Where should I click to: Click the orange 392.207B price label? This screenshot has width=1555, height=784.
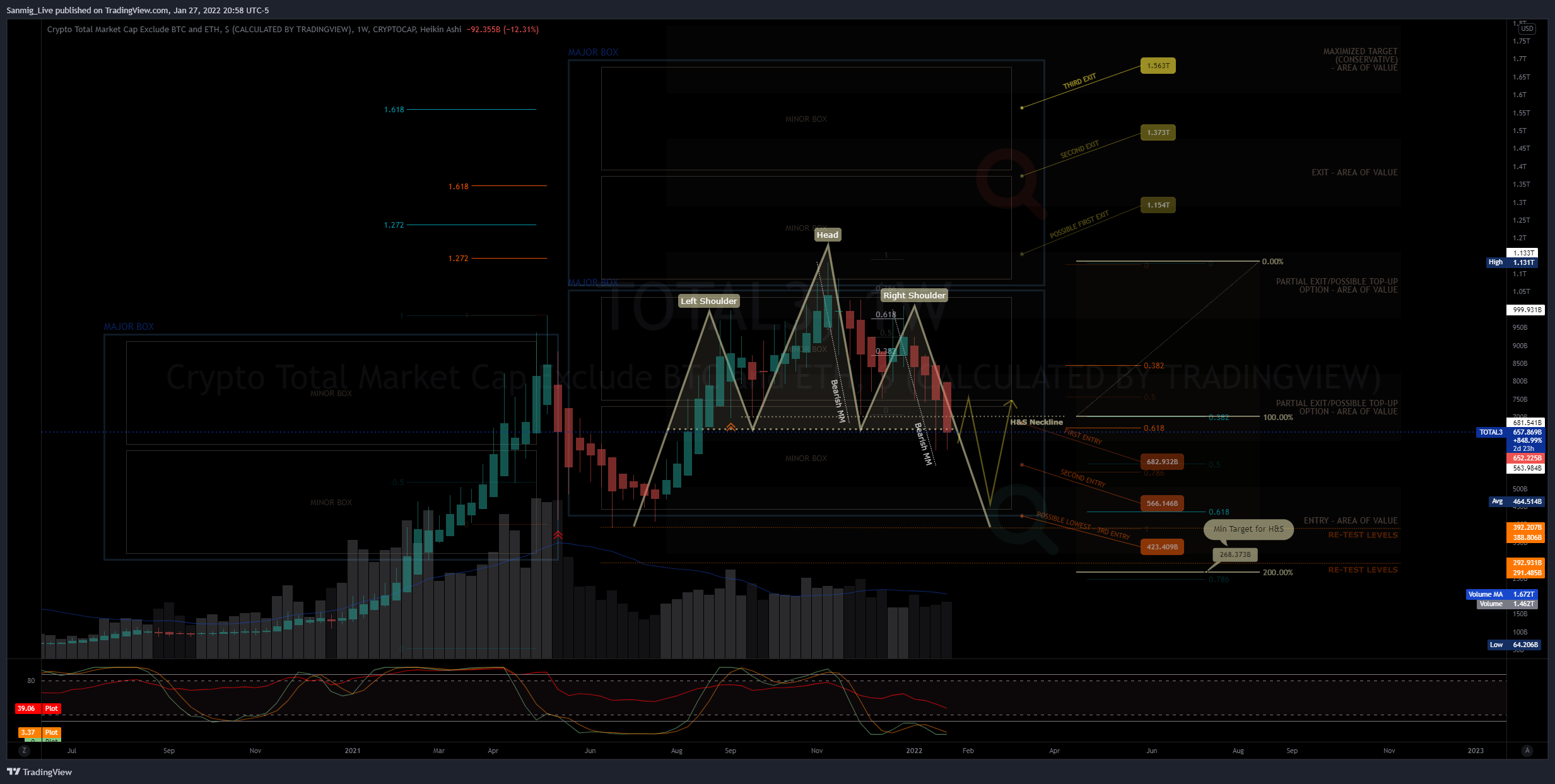coord(1526,527)
